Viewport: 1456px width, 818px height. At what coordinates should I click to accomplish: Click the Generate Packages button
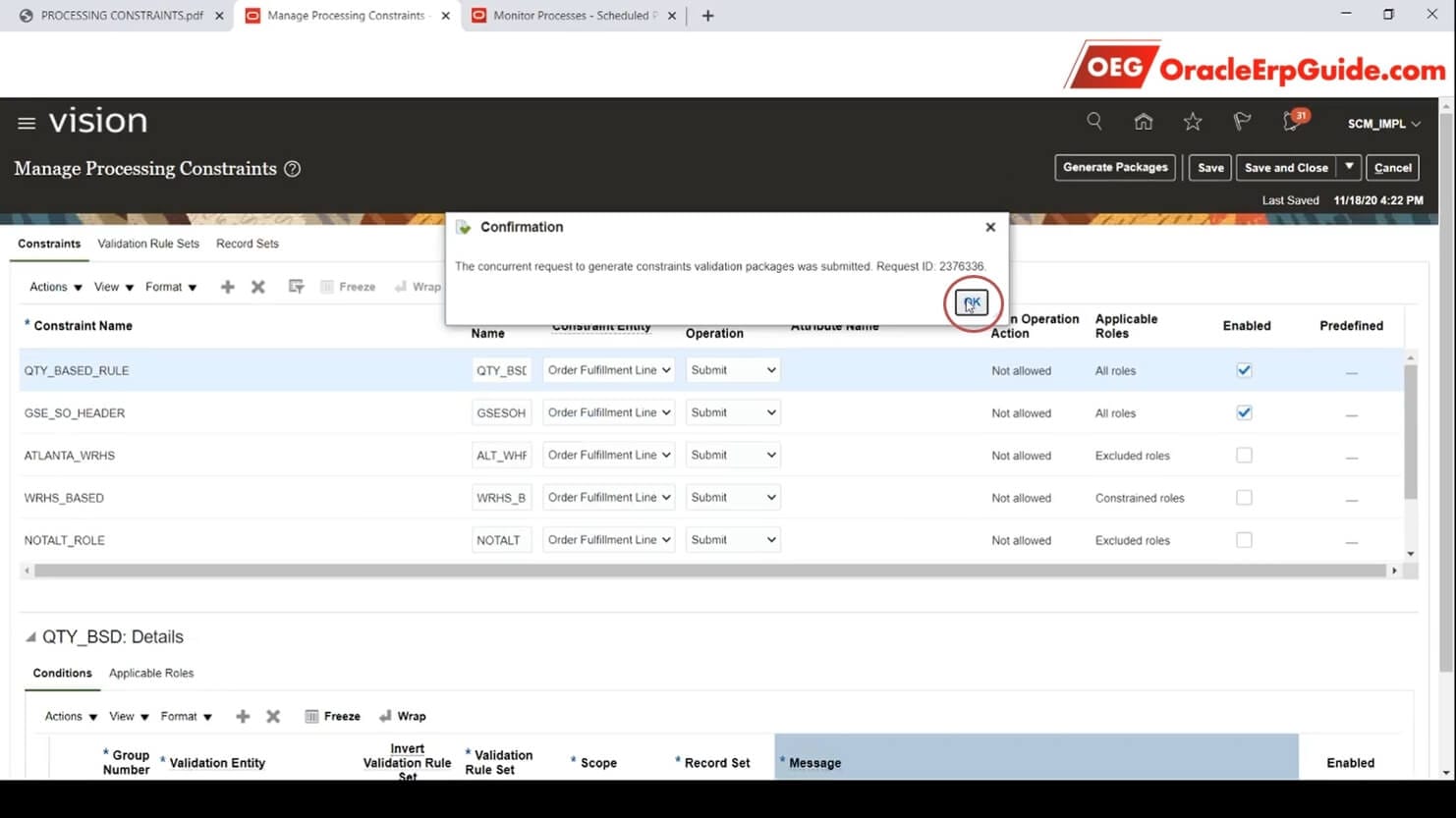[x=1115, y=168]
